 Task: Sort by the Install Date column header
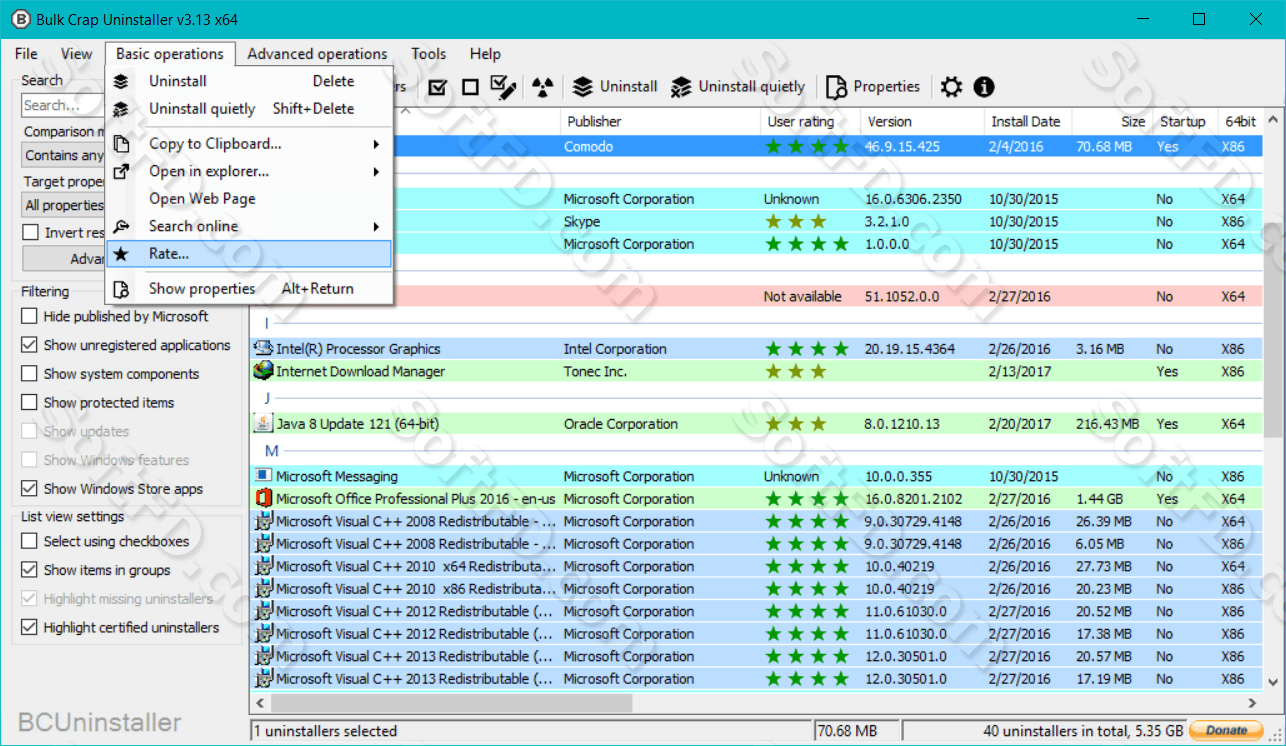pos(1028,121)
